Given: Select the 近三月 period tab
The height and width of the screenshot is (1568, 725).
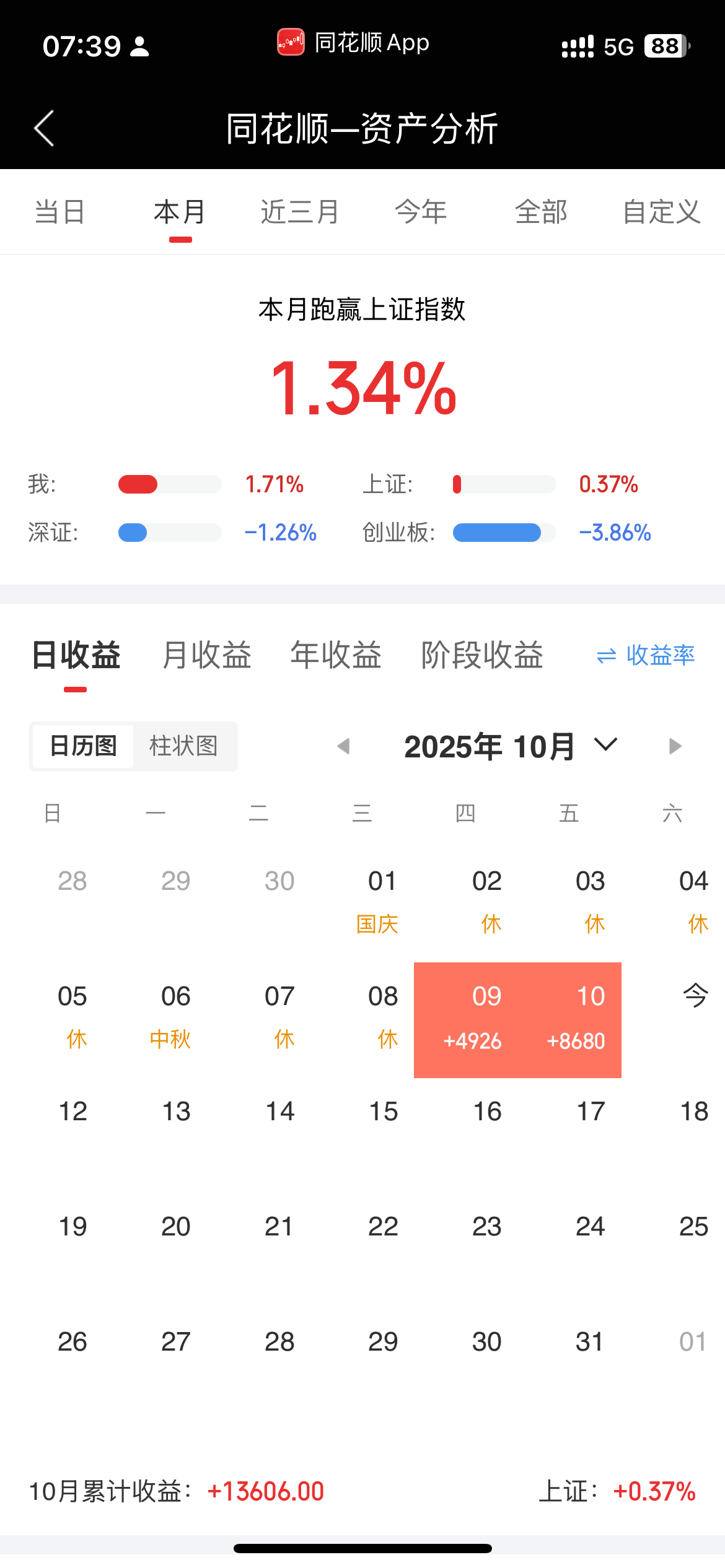Looking at the screenshot, I should click(x=299, y=212).
